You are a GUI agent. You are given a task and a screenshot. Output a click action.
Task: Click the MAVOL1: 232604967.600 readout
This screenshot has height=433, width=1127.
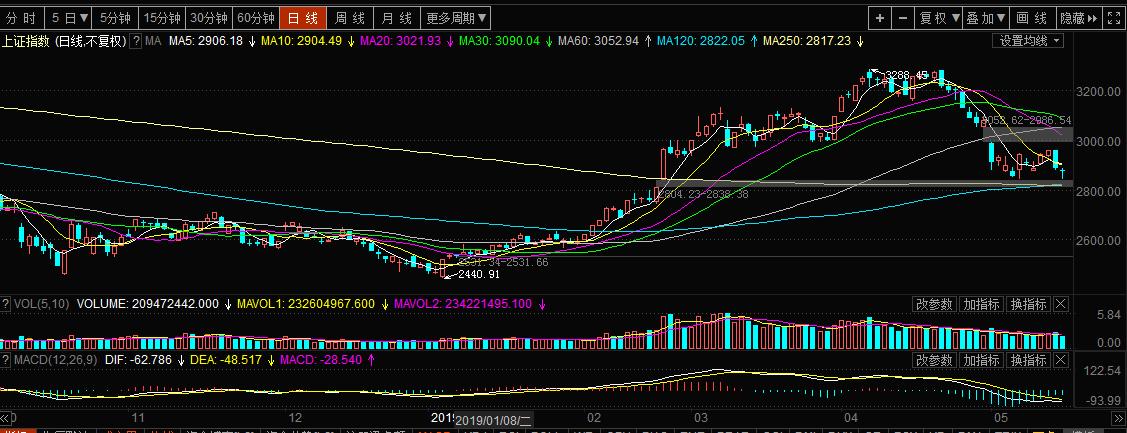305,304
